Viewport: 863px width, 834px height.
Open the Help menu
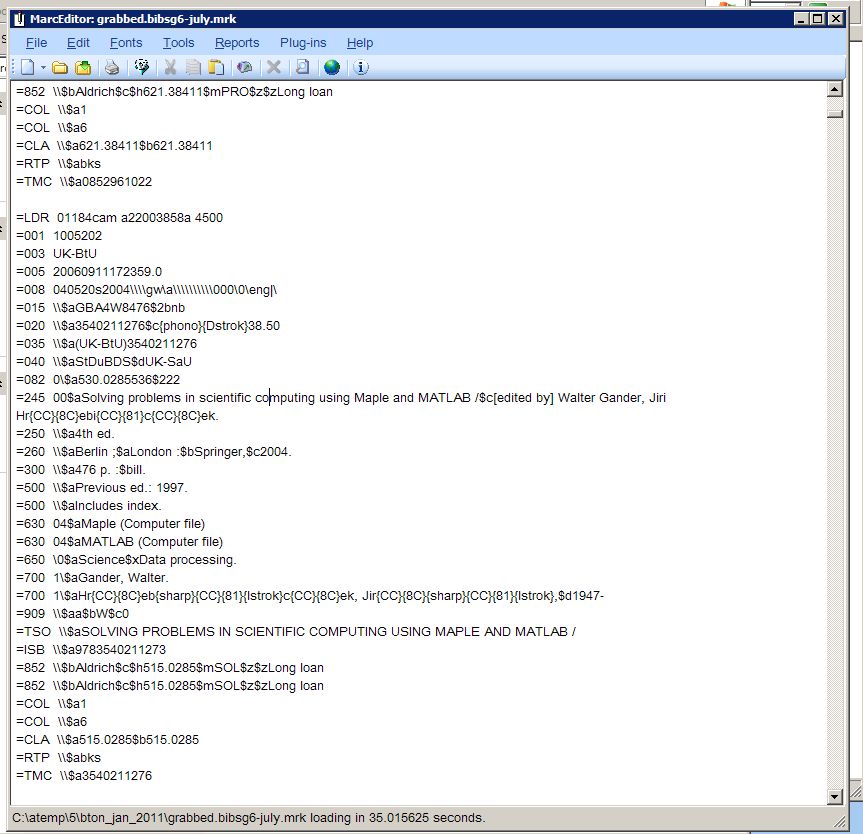pos(360,43)
